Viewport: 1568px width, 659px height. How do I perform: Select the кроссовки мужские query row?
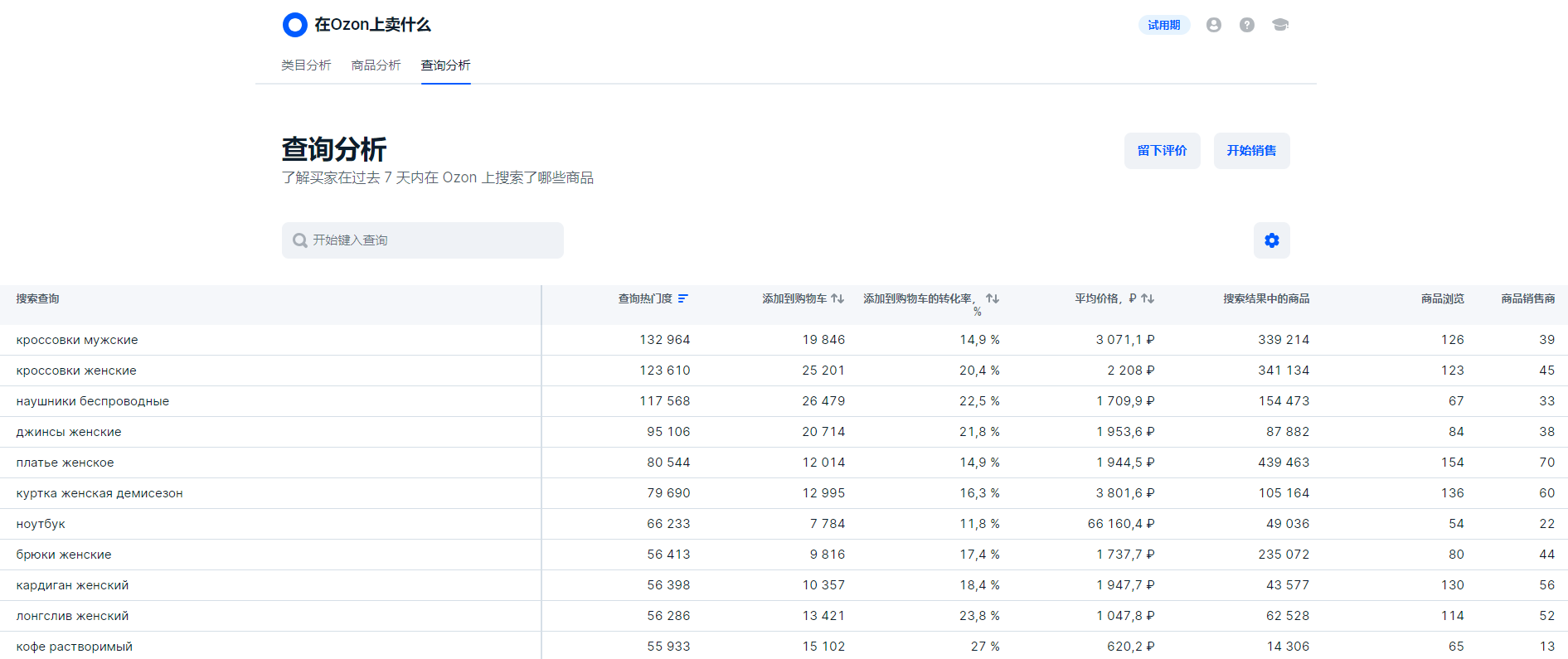tap(77, 340)
